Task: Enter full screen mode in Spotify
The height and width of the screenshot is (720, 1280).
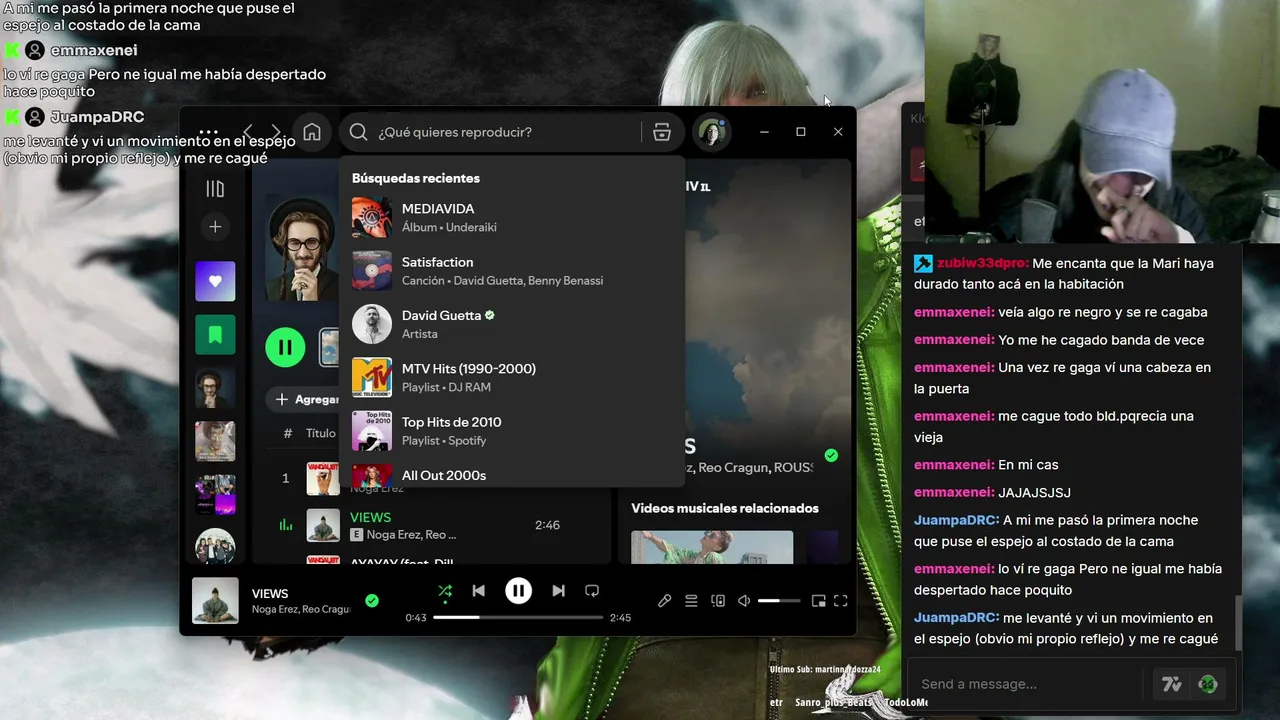Action: [840, 601]
